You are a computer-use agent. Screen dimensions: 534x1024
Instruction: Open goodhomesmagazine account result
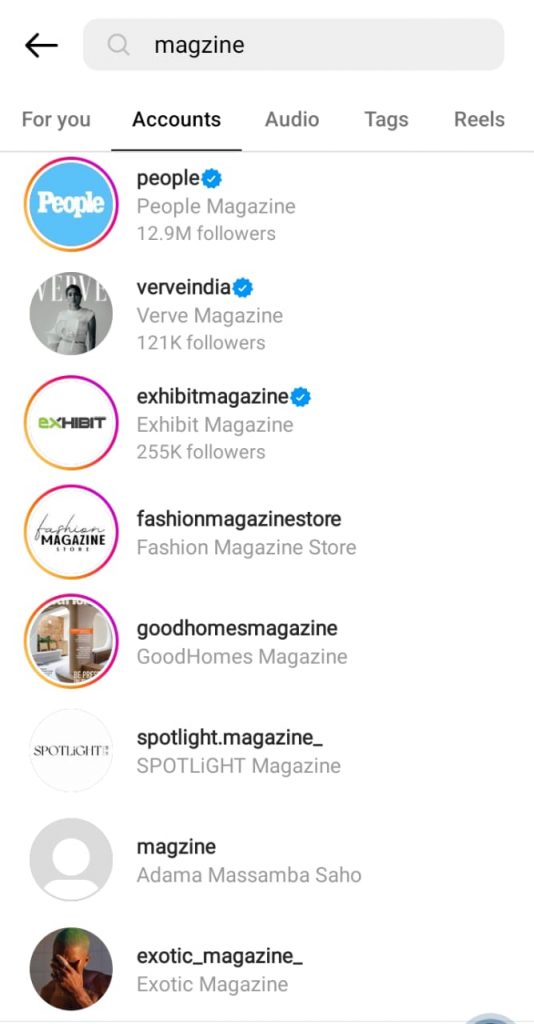(237, 628)
